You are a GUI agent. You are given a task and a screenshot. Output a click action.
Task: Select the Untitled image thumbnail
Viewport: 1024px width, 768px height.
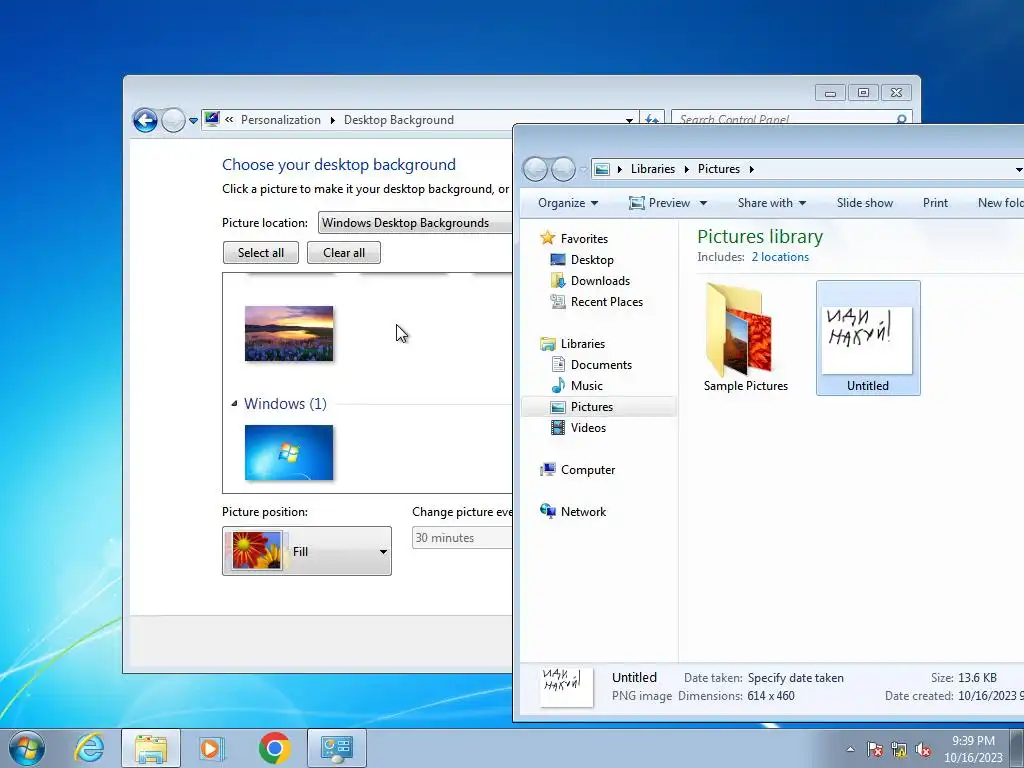[x=868, y=338]
